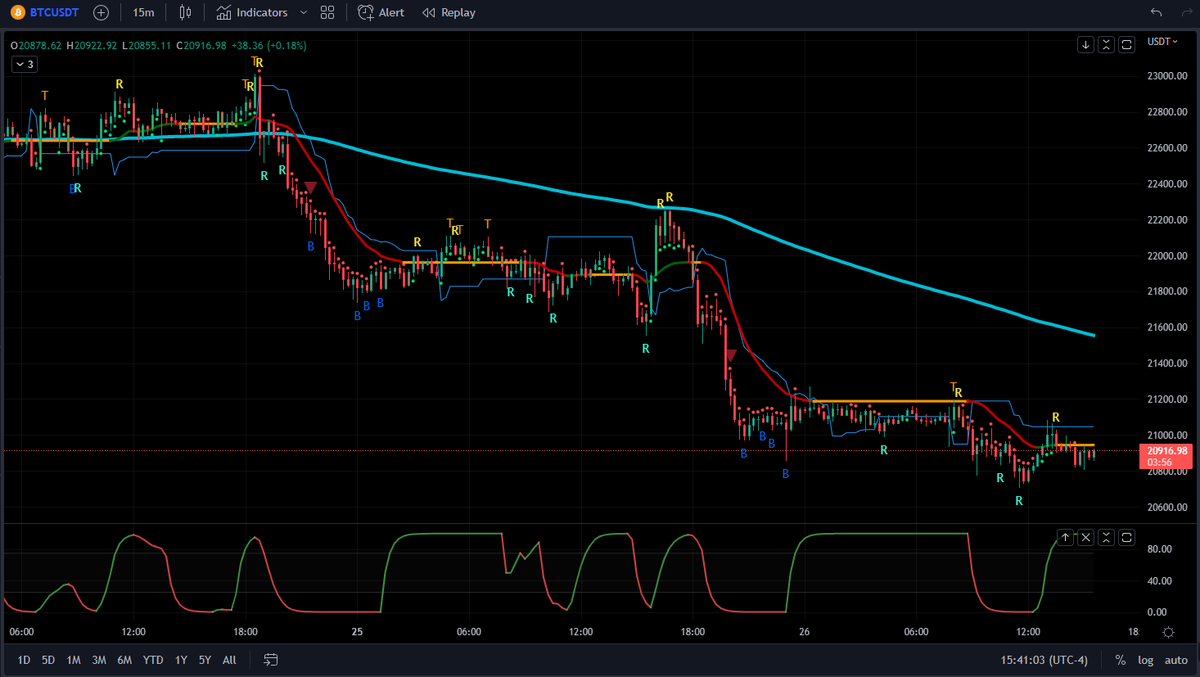Select the 5D date range

(48, 660)
